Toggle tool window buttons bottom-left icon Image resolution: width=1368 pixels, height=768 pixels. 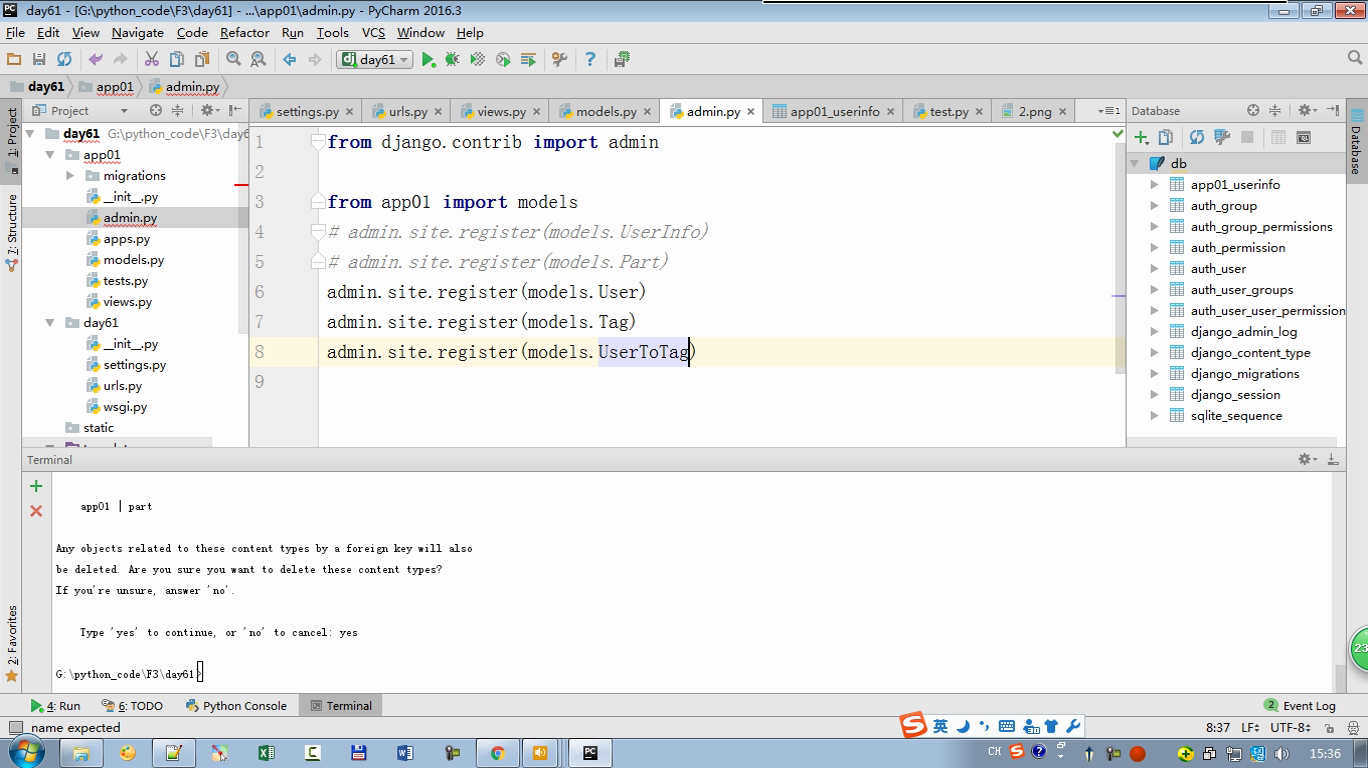click(x=14, y=728)
